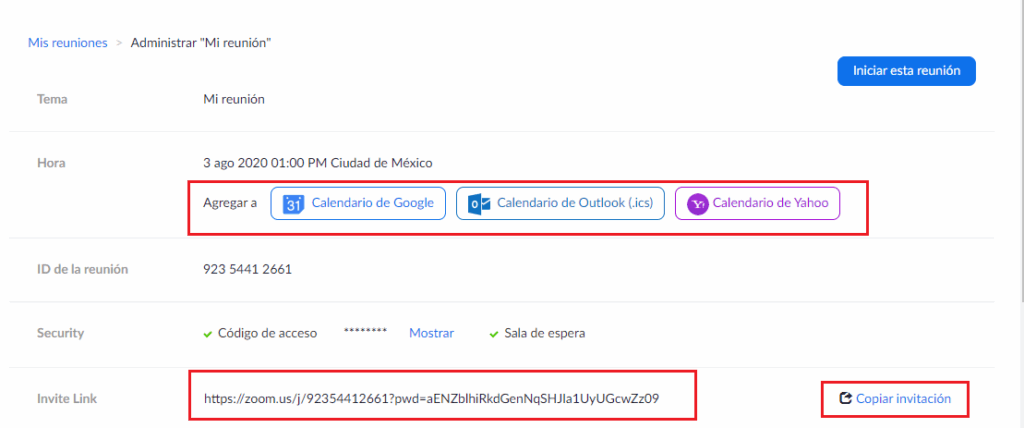Click the Google Calendar 31 icon
The image size is (1024, 428).
293,204
